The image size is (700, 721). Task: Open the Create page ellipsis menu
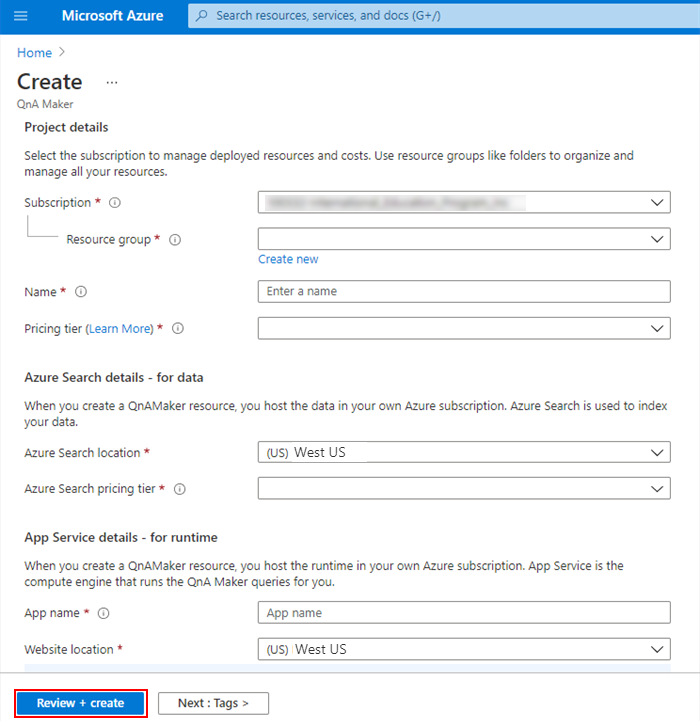click(x=112, y=83)
